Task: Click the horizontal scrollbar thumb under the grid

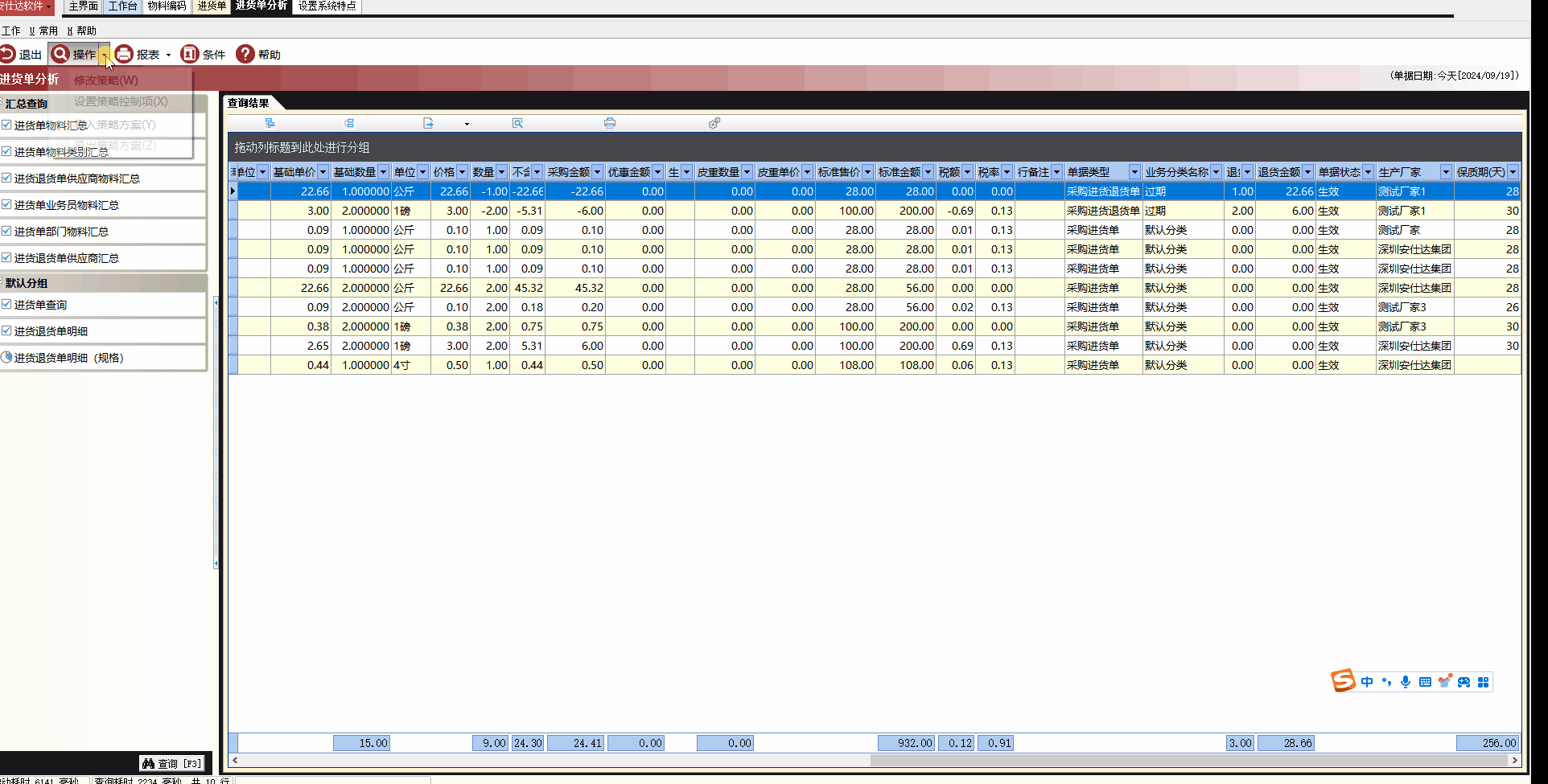Action: pyautogui.click(x=1190, y=760)
